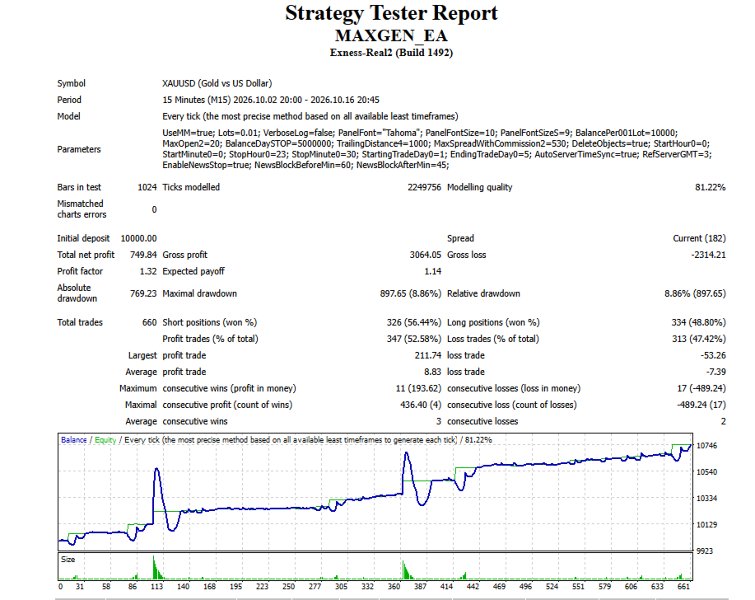The height and width of the screenshot is (600, 755).
Task: Click the Strategy Tester Report heading
Action: (x=391, y=13)
